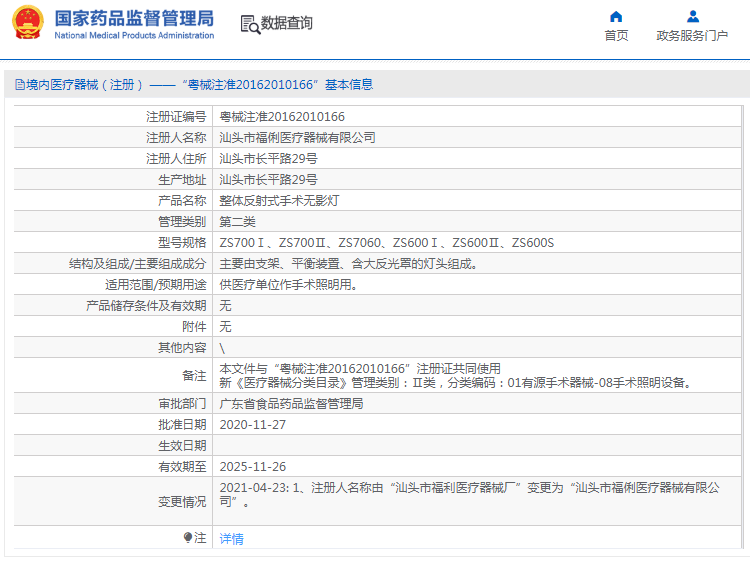The image size is (750, 563).
Task: Click the 注册人名称 label
Action: click(x=176, y=138)
